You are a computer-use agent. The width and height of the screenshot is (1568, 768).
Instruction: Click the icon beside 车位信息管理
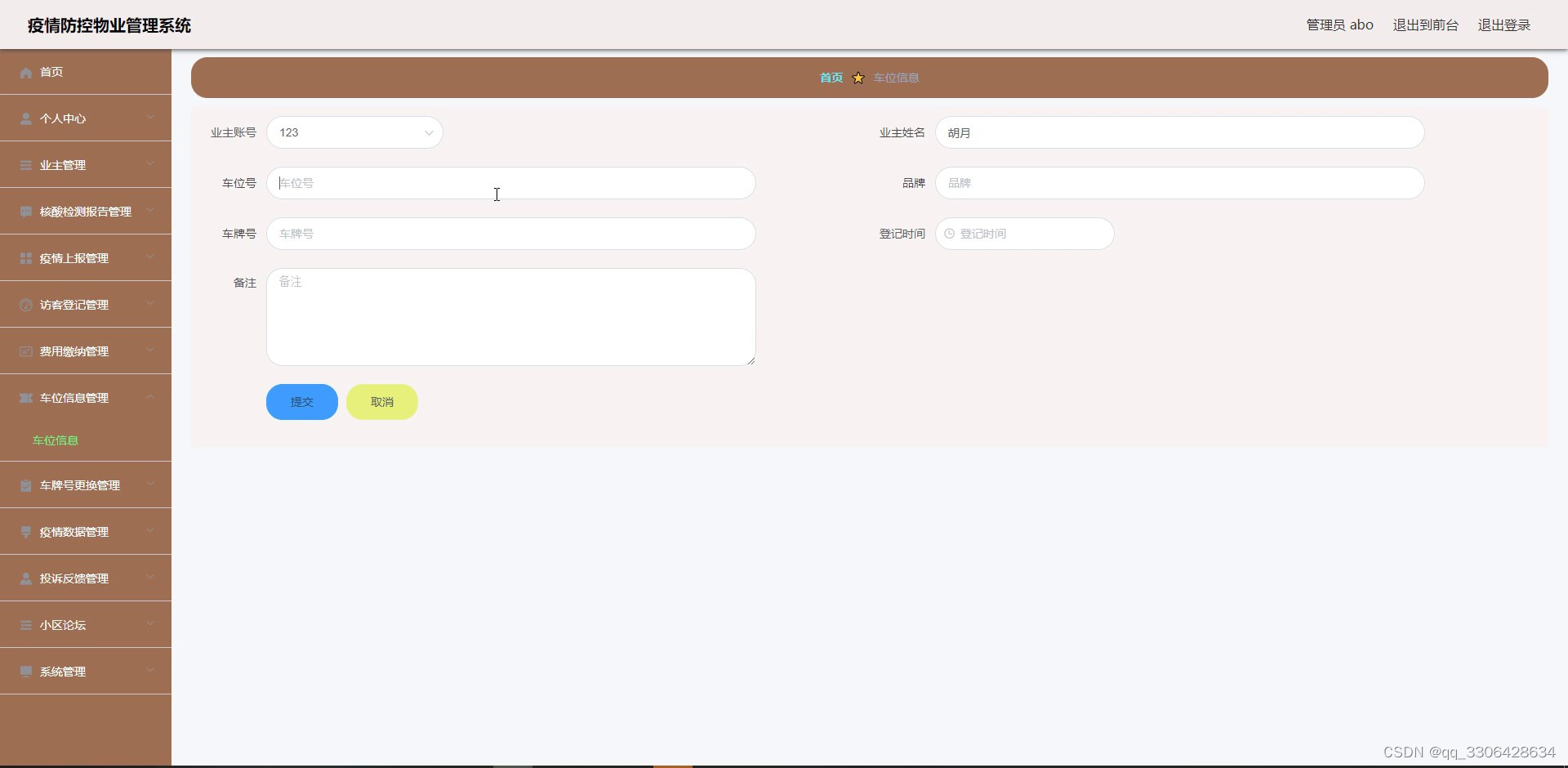[26, 399]
